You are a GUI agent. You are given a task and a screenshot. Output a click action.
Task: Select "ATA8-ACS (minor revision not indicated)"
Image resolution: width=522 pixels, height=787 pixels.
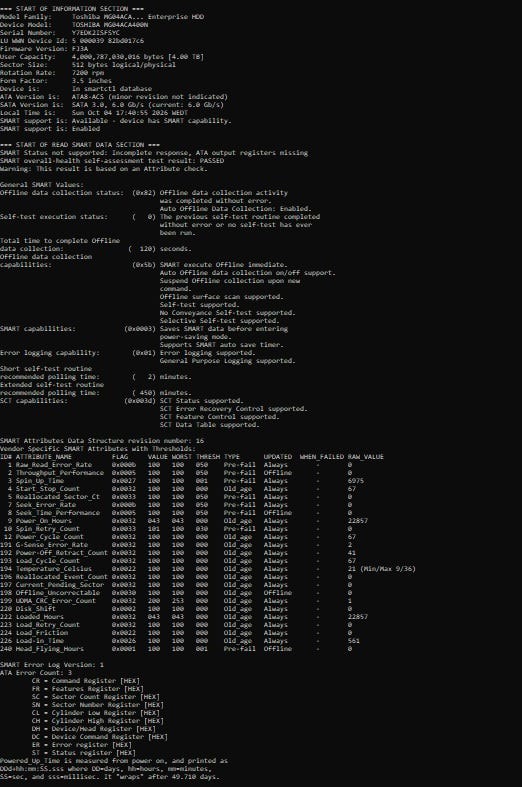click(x=150, y=97)
